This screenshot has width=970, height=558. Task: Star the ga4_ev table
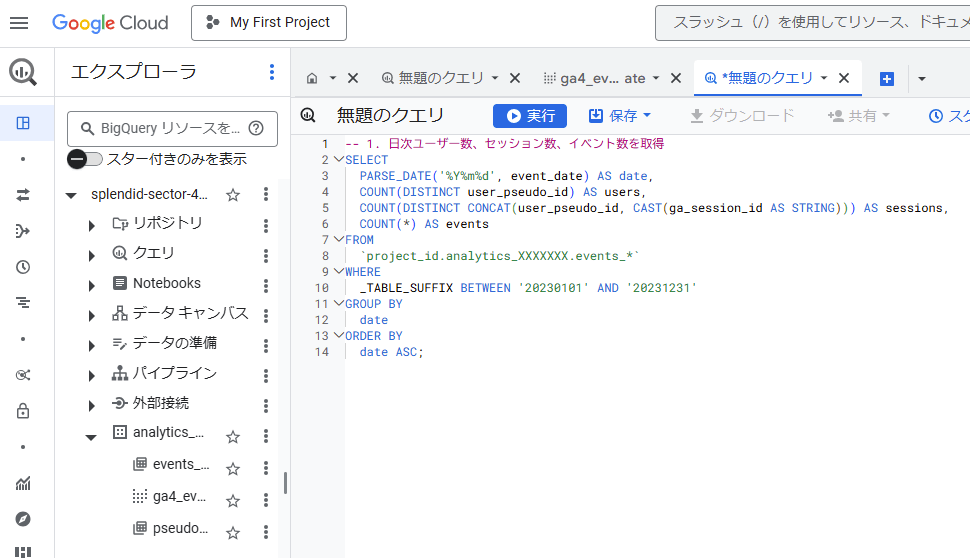233,501
